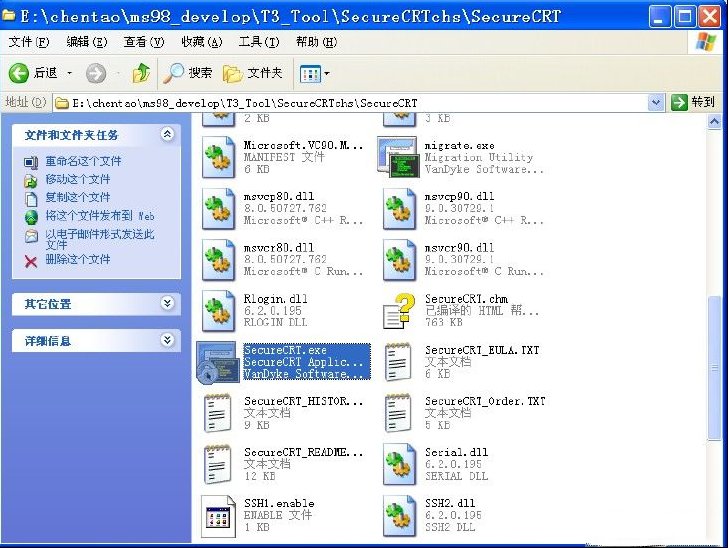Click the e-mail envelope icon
This screenshot has width=728, height=548.
(31, 236)
